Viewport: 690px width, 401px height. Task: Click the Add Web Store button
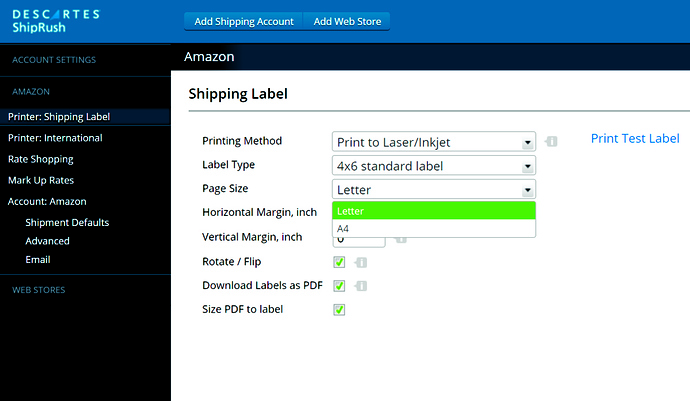click(347, 22)
